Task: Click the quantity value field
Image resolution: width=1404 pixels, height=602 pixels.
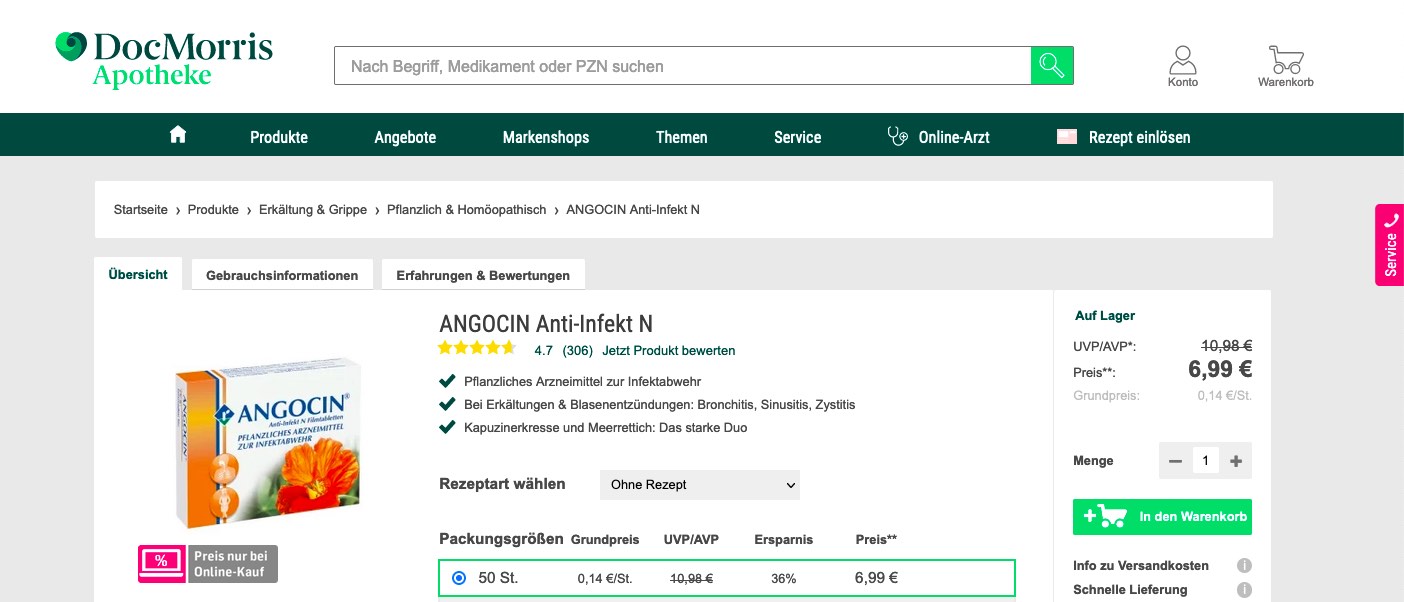Action: click(x=1206, y=461)
